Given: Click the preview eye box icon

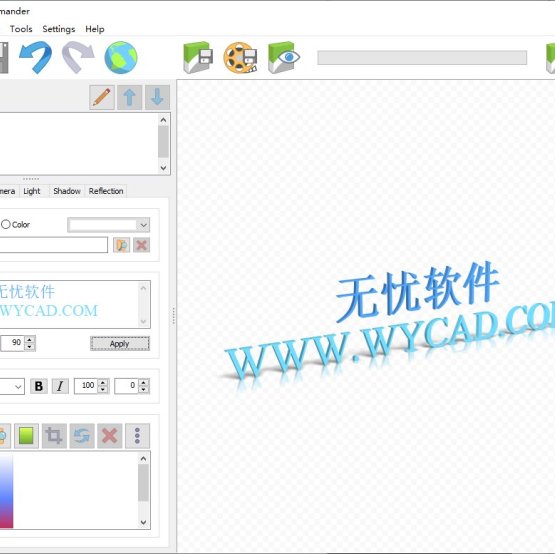Looking at the screenshot, I should coord(284,57).
